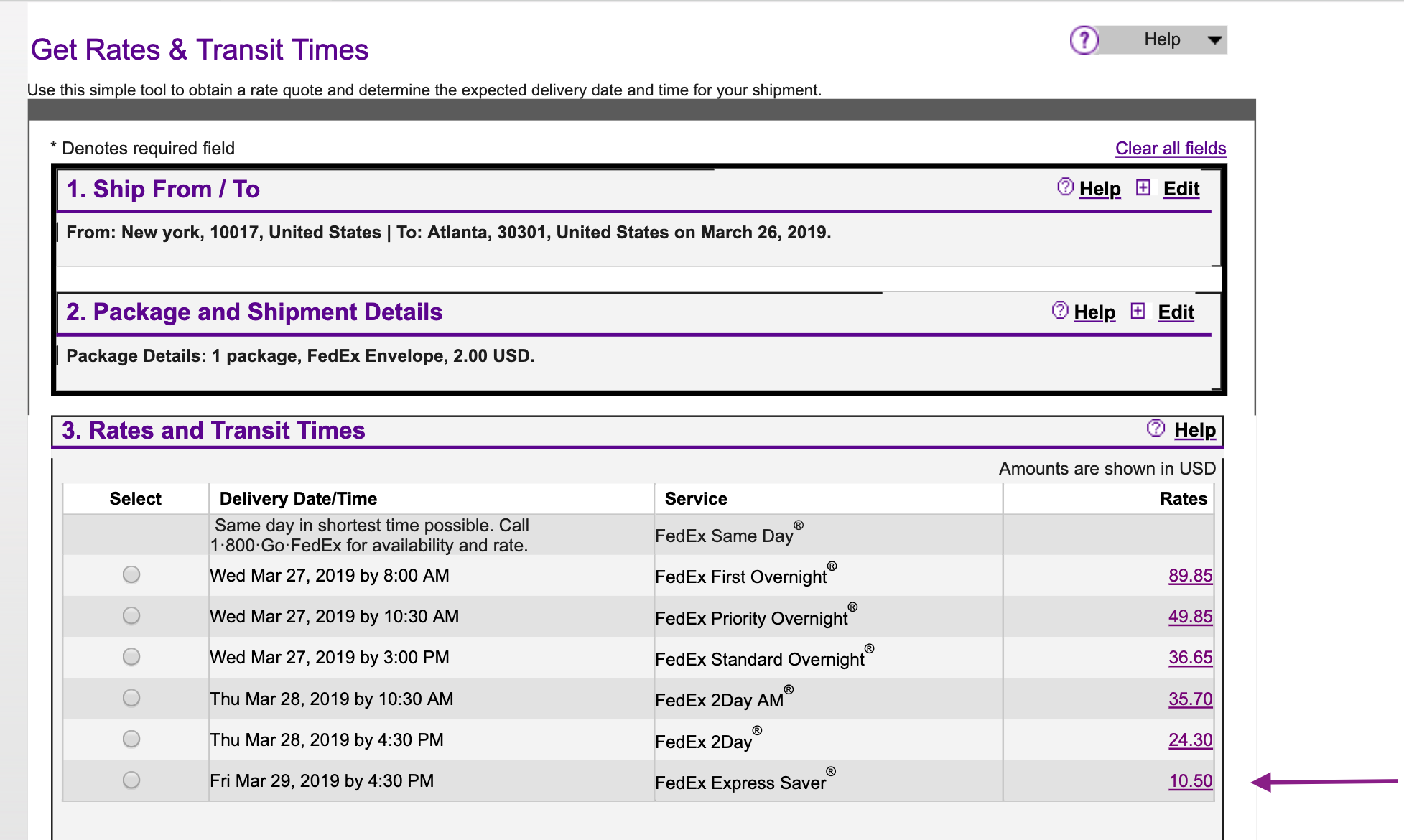Click the question icon beside Rates and Transit Help
This screenshot has width=1404, height=840.
[x=1156, y=429]
